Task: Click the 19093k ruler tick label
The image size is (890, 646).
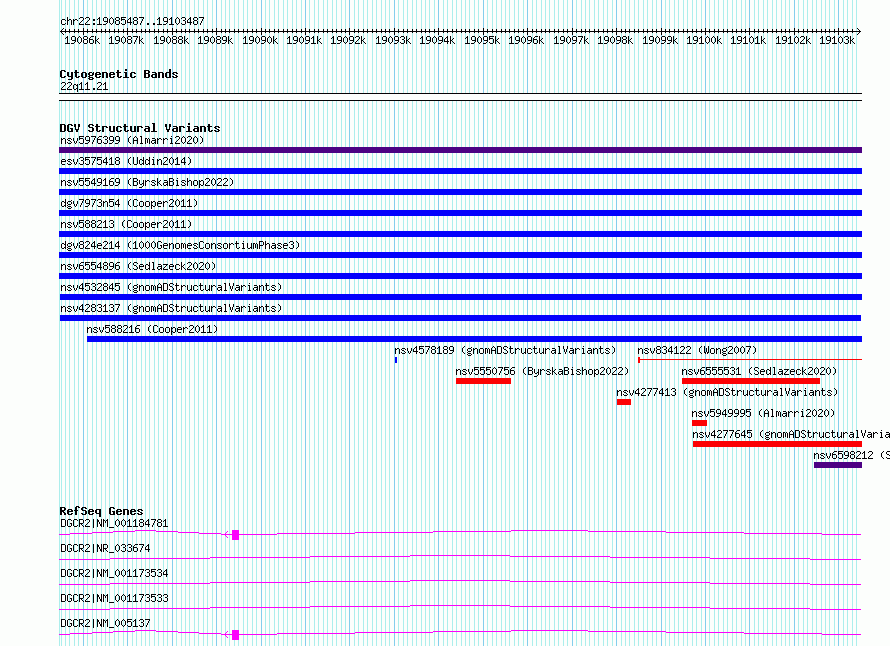Action: click(393, 40)
